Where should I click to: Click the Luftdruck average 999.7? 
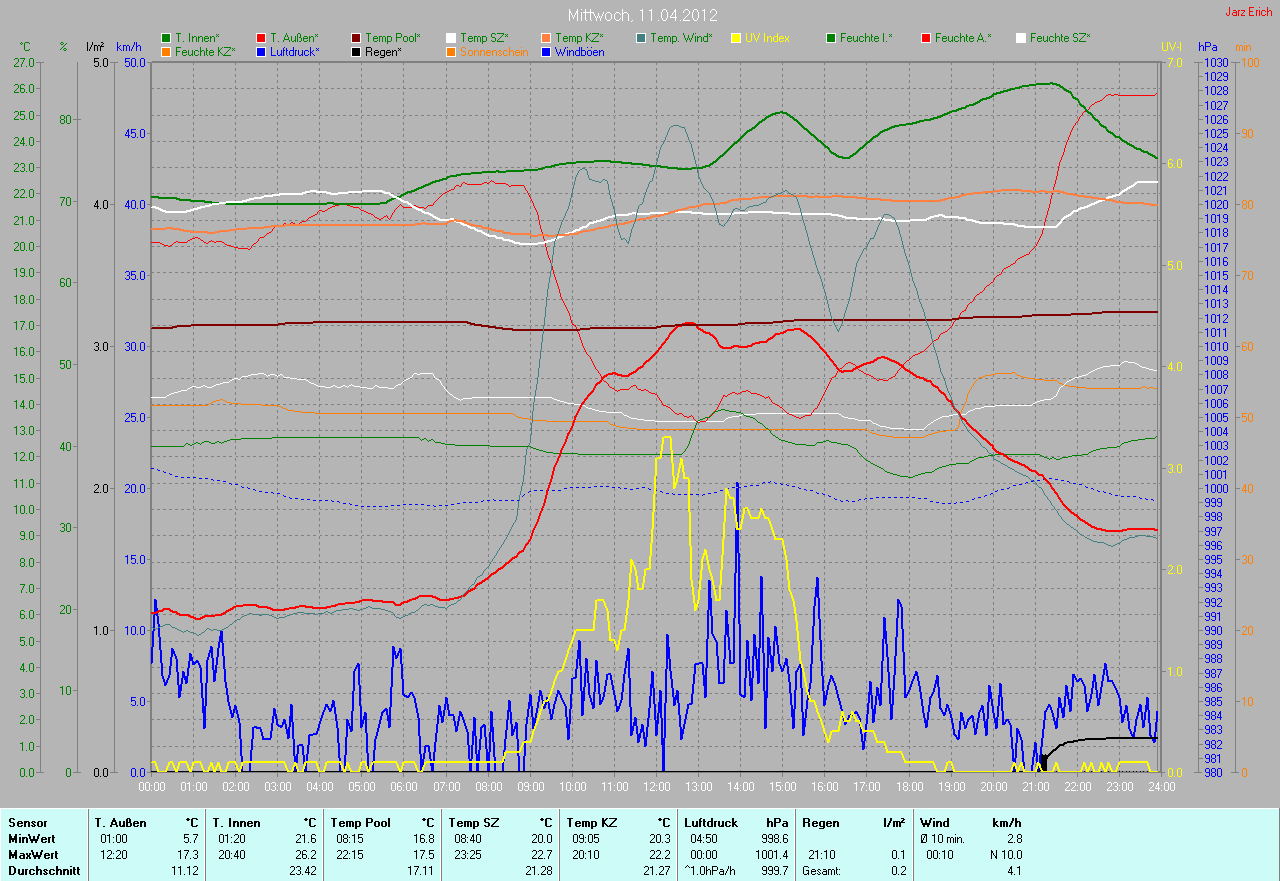[775, 871]
